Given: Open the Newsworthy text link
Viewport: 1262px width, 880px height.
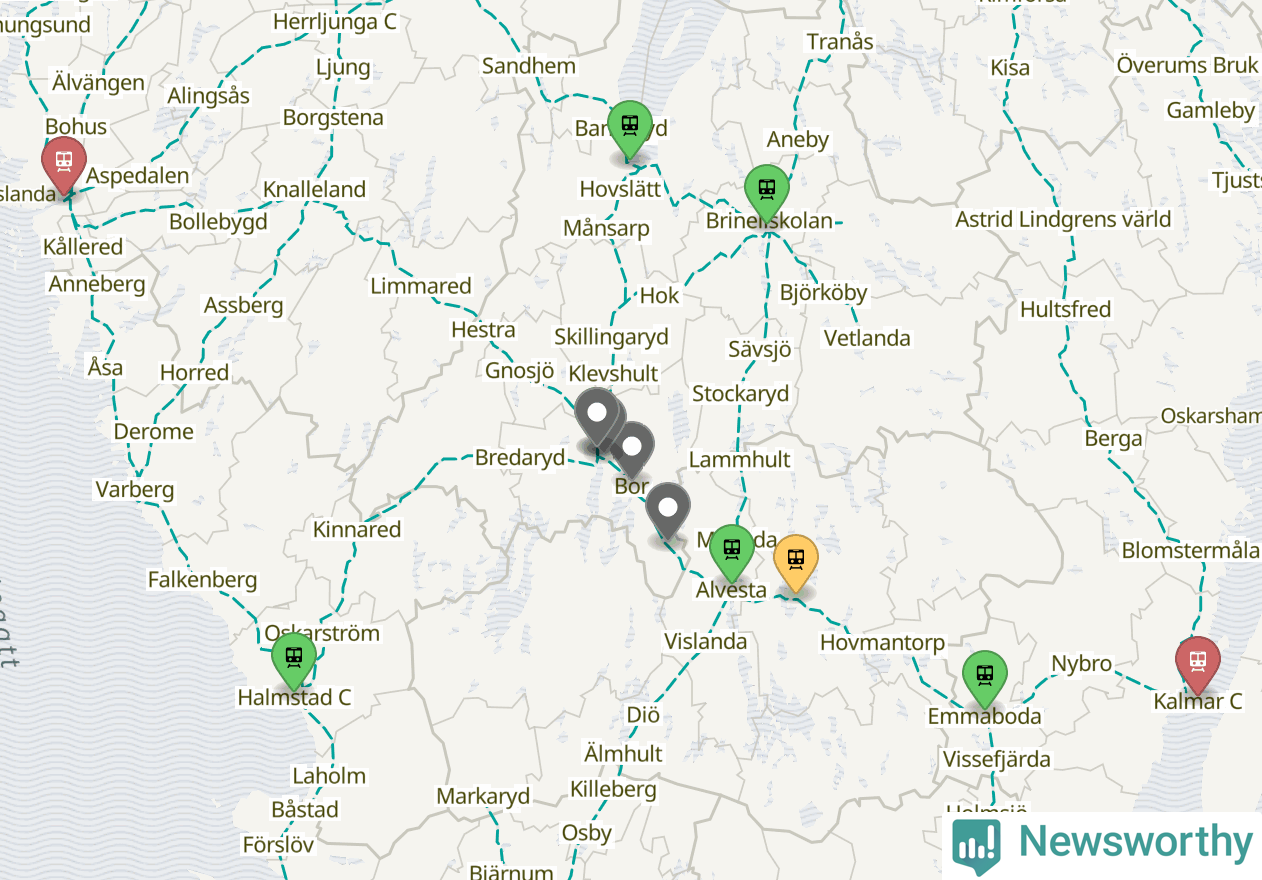Looking at the screenshot, I should point(1135,842).
